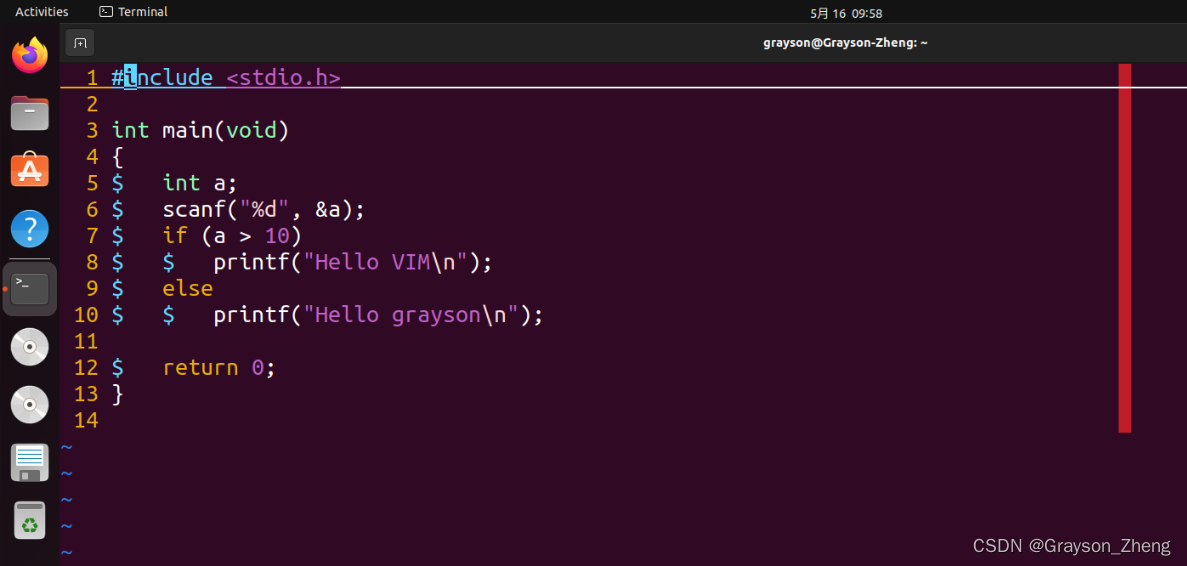
Task: Open the Trash in the dock
Action: [x=30, y=521]
